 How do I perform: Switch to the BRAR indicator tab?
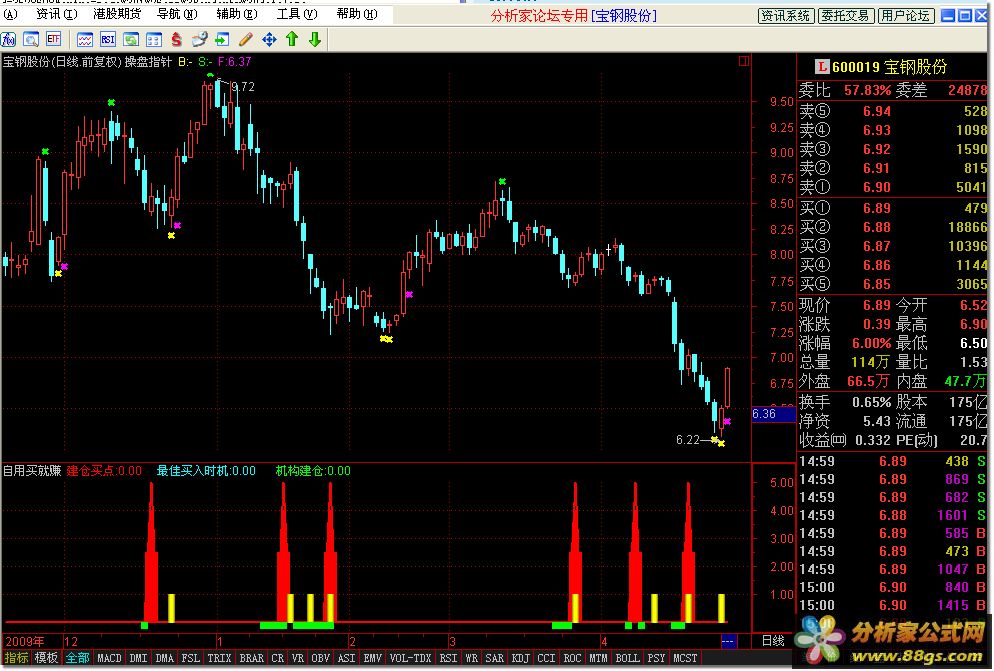pos(252,658)
